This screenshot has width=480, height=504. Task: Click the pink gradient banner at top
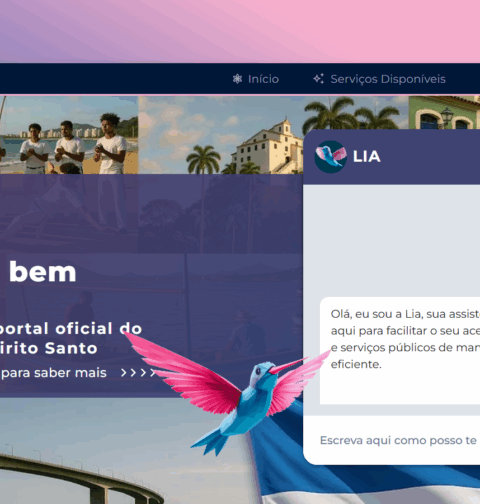[240, 31]
